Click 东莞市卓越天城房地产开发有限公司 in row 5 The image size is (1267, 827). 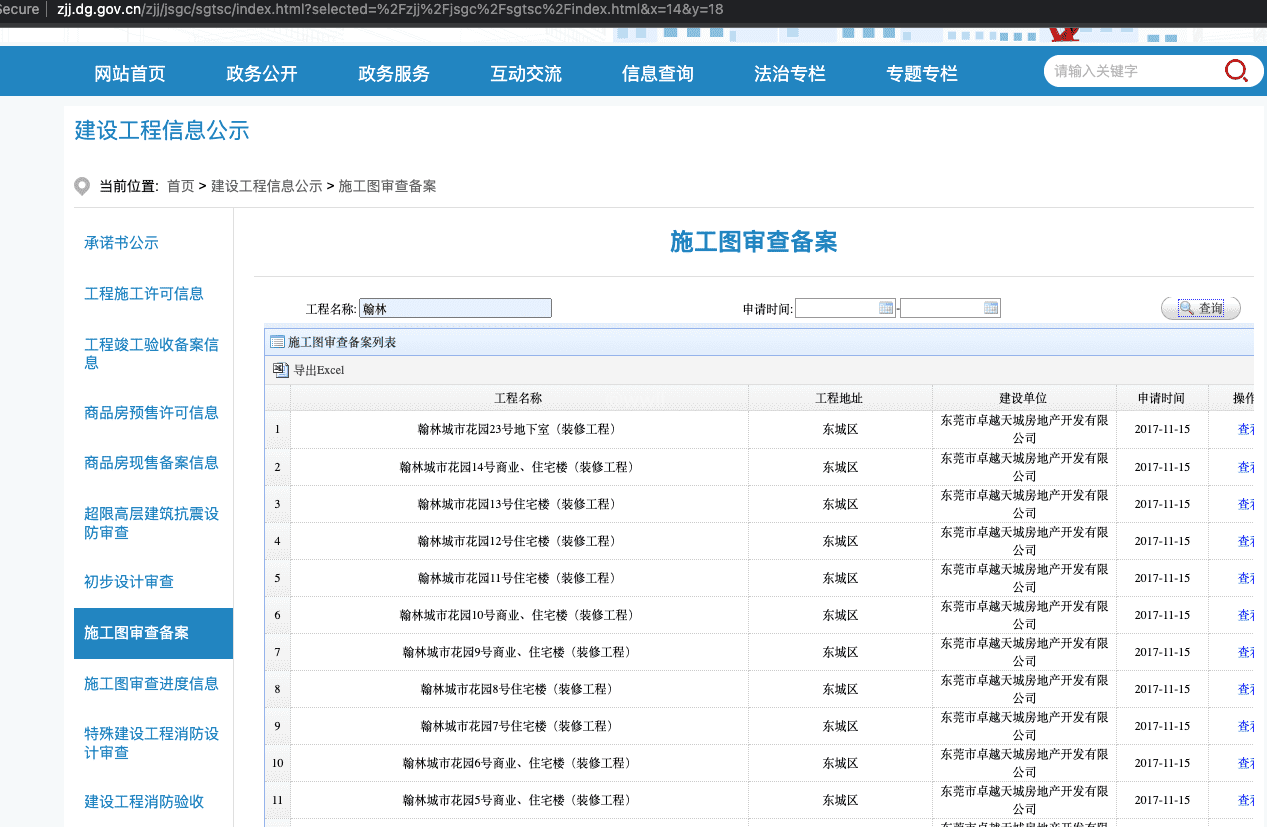tap(1024, 578)
